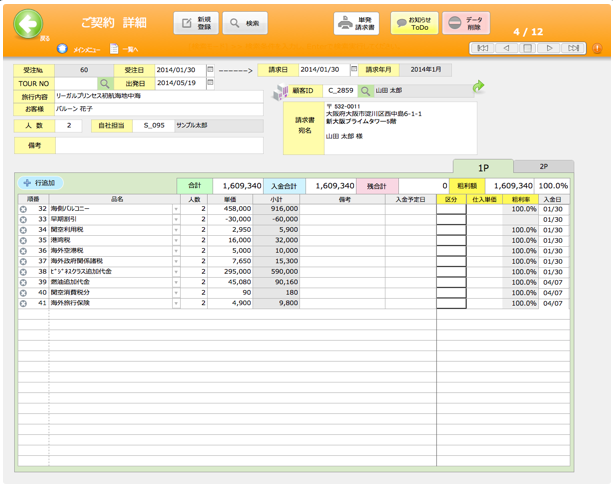Delete row 41 with its circle icon
The height and width of the screenshot is (485, 613).
pyautogui.click(x=23, y=304)
